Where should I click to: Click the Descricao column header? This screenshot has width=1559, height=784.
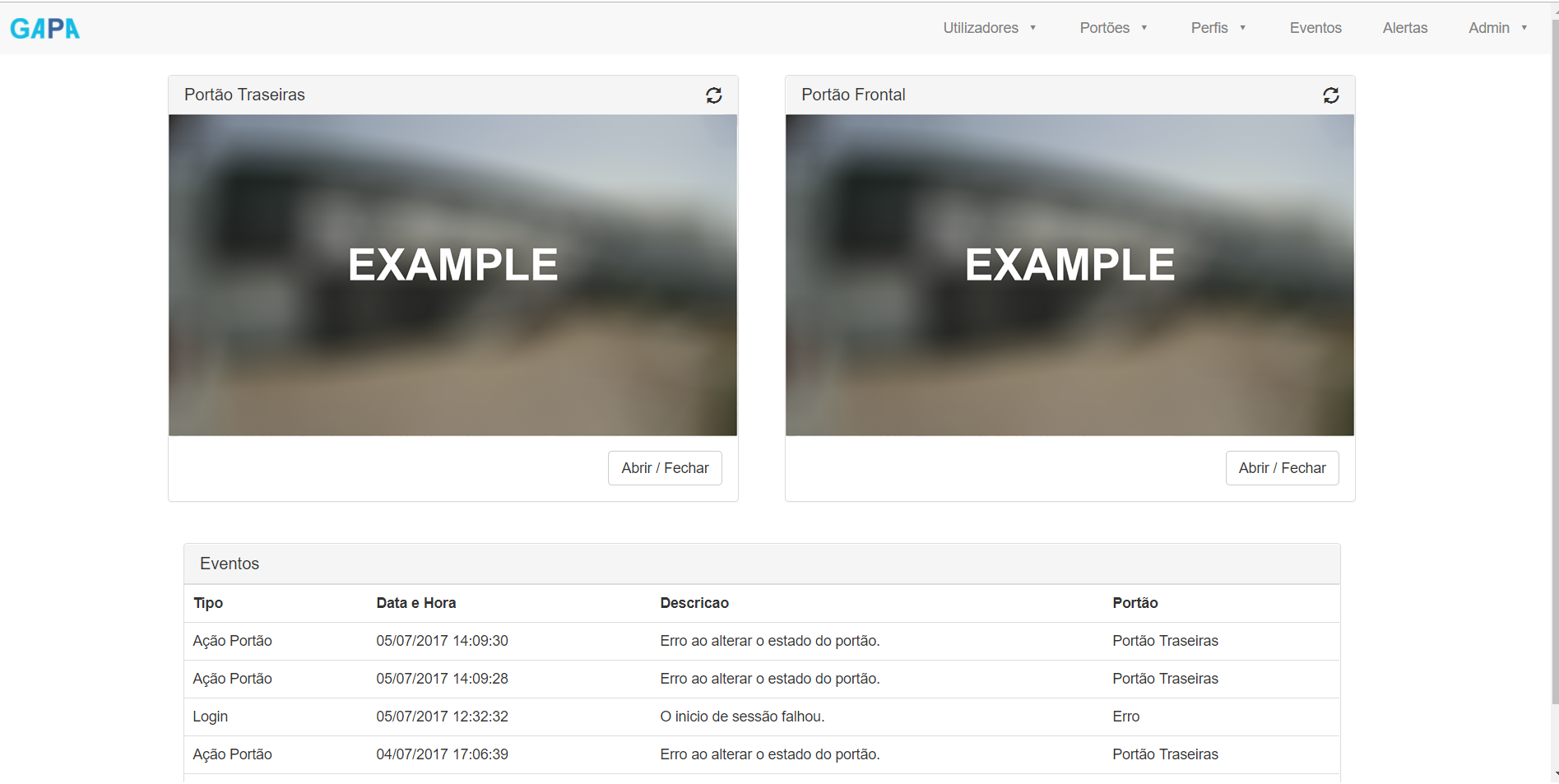[x=694, y=603]
